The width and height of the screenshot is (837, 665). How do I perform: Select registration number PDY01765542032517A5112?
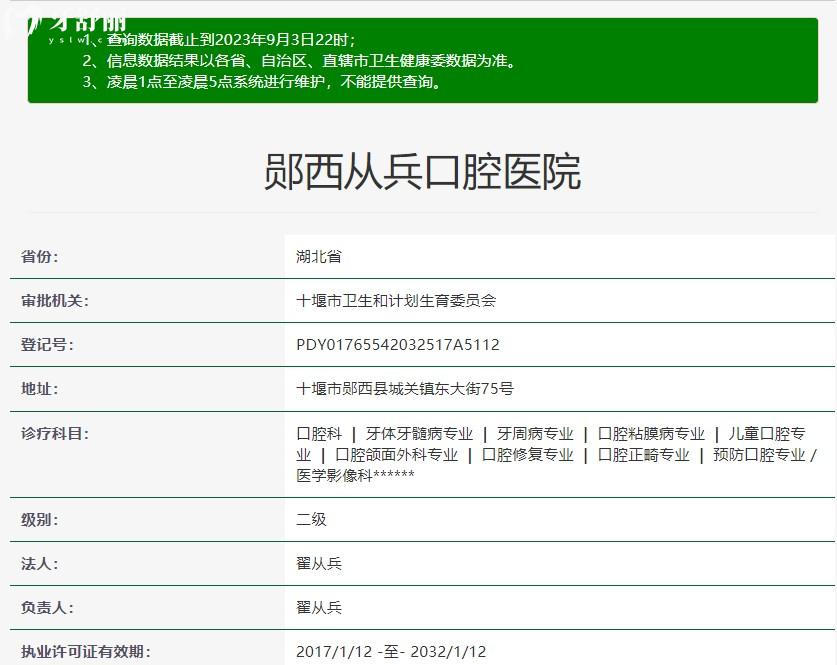pos(400,343)
